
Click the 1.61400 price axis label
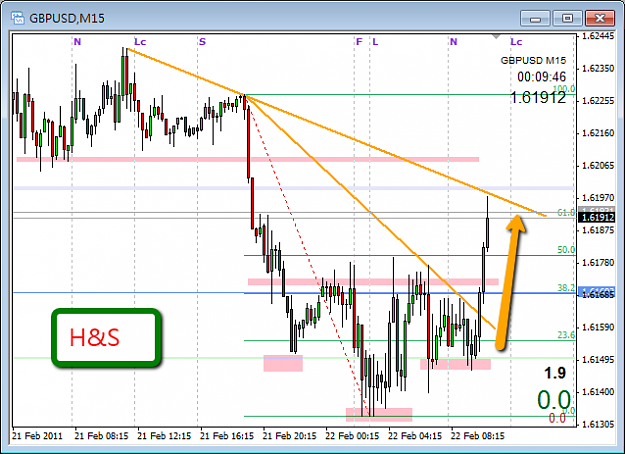598,392
